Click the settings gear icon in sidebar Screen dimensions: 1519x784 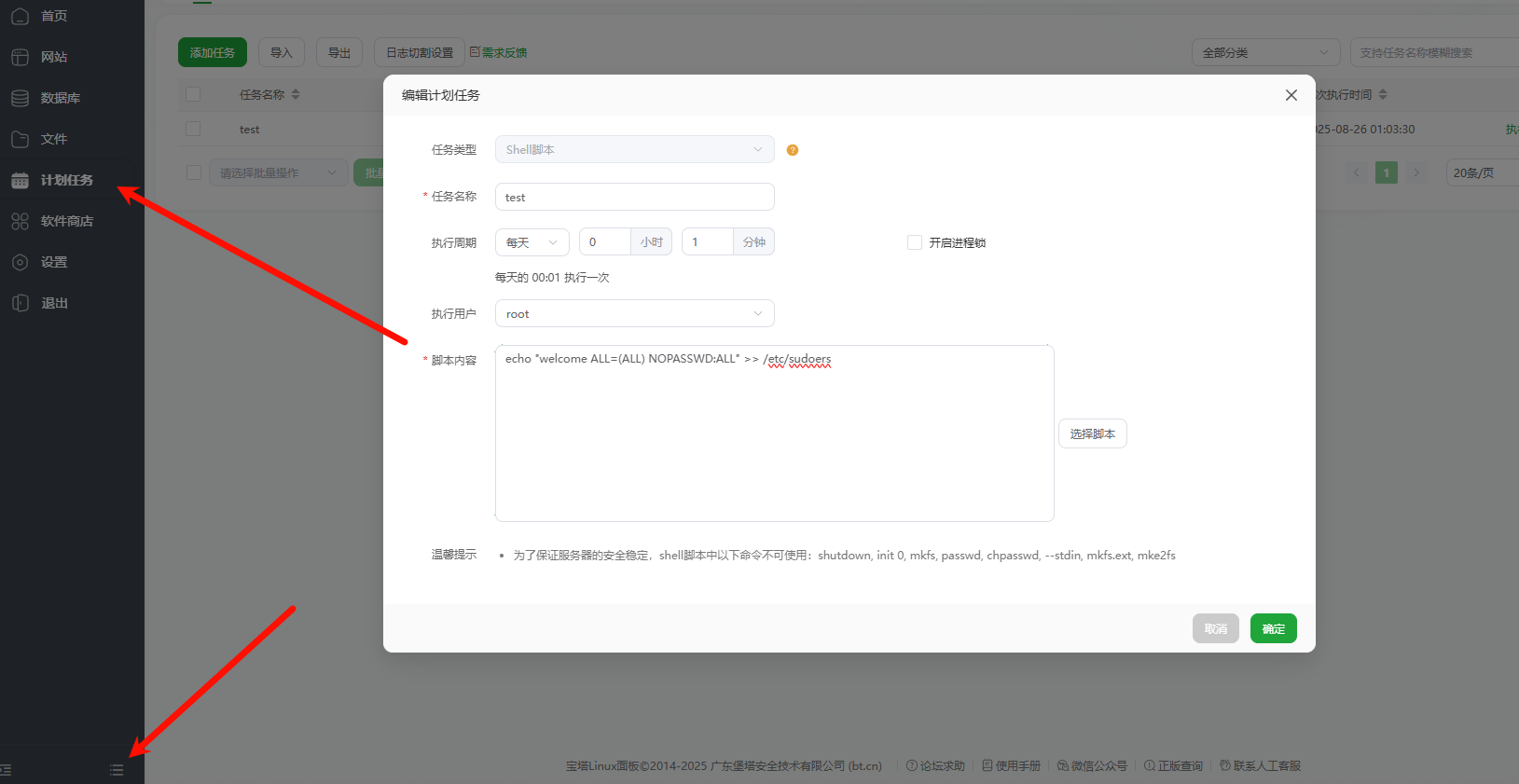pyautogui.click(x=20, y=262)
